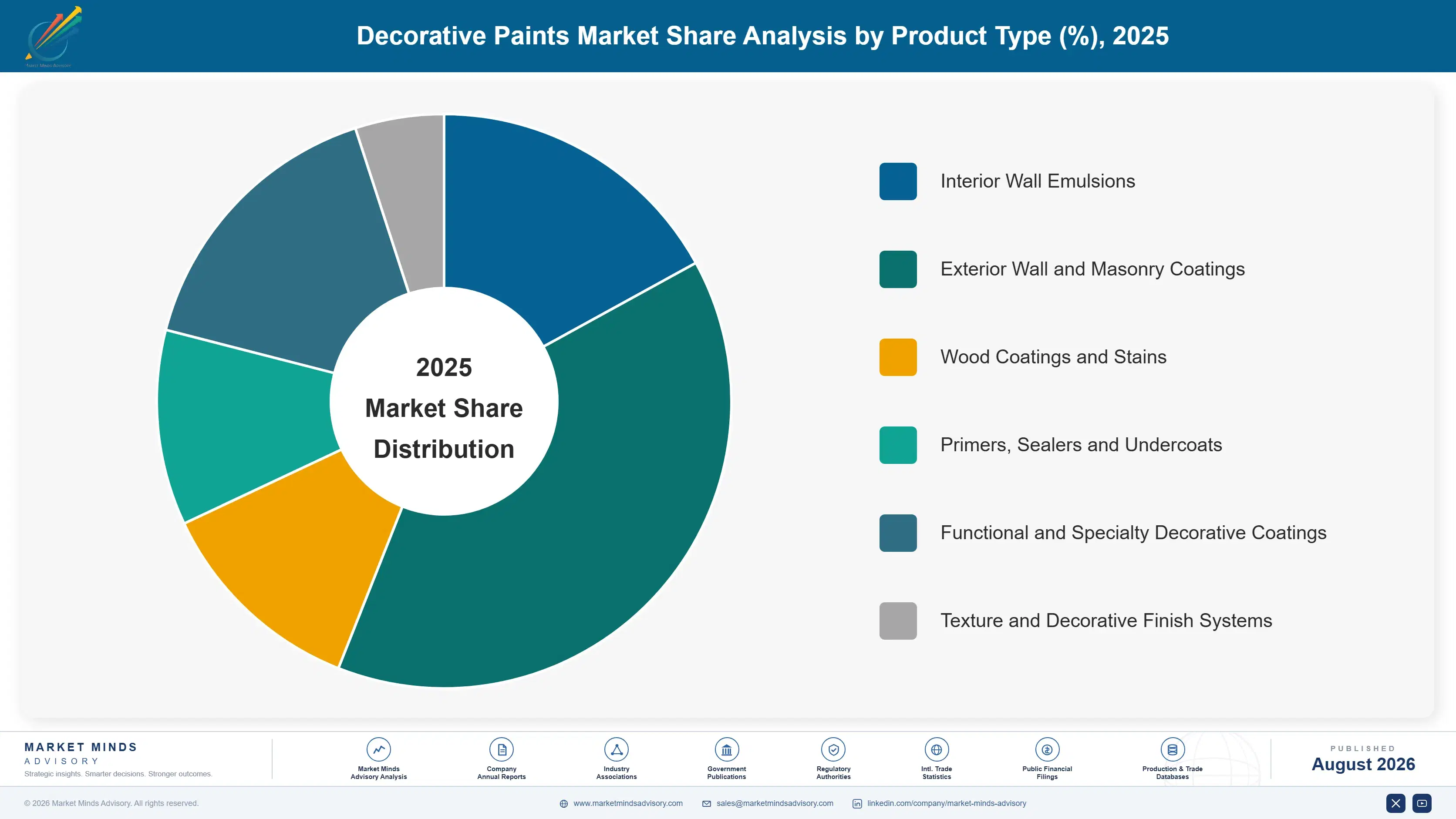
Task: Click 'Functional and Specialty Decorative Coatings' label
Action: (x=1133, y=533)
